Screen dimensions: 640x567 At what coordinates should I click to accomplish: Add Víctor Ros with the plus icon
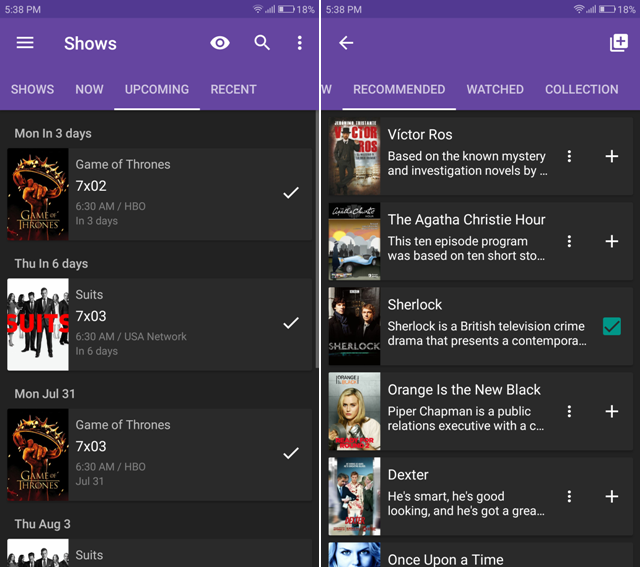click(x=612, y=156)
